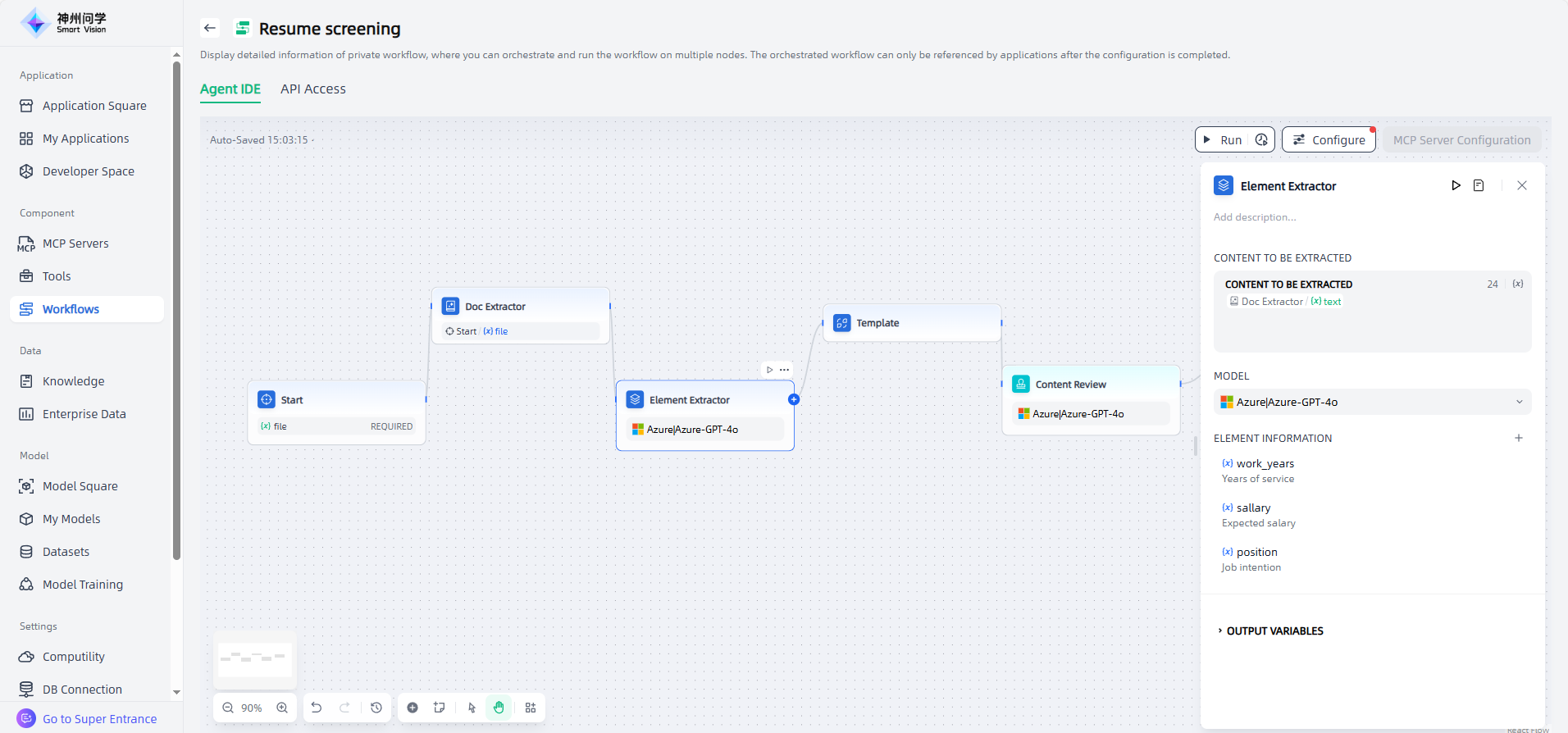
Task: Click the sidebar vertical scrollbar
Action: point(176,312)
